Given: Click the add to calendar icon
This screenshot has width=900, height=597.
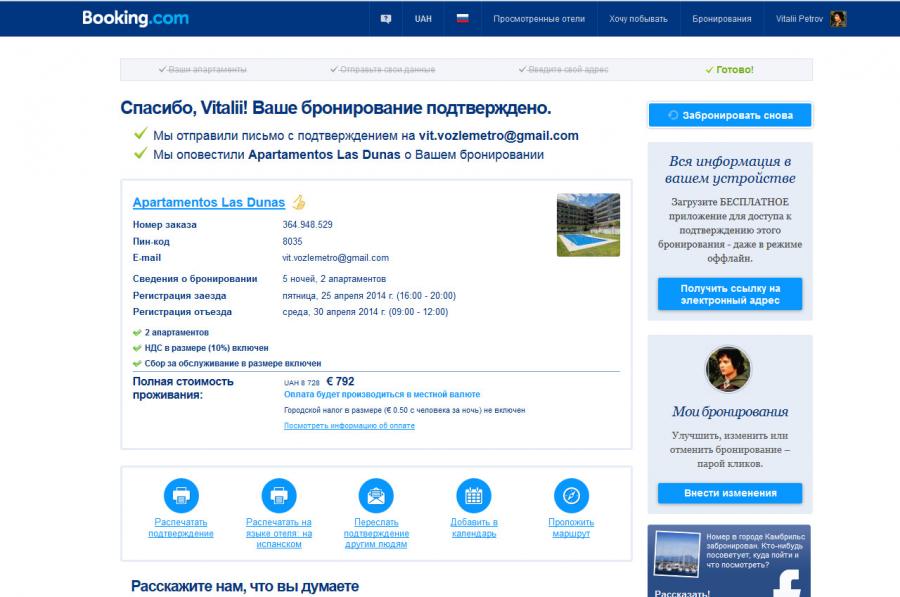Looking at the screenshot, I should click(474, 496).
